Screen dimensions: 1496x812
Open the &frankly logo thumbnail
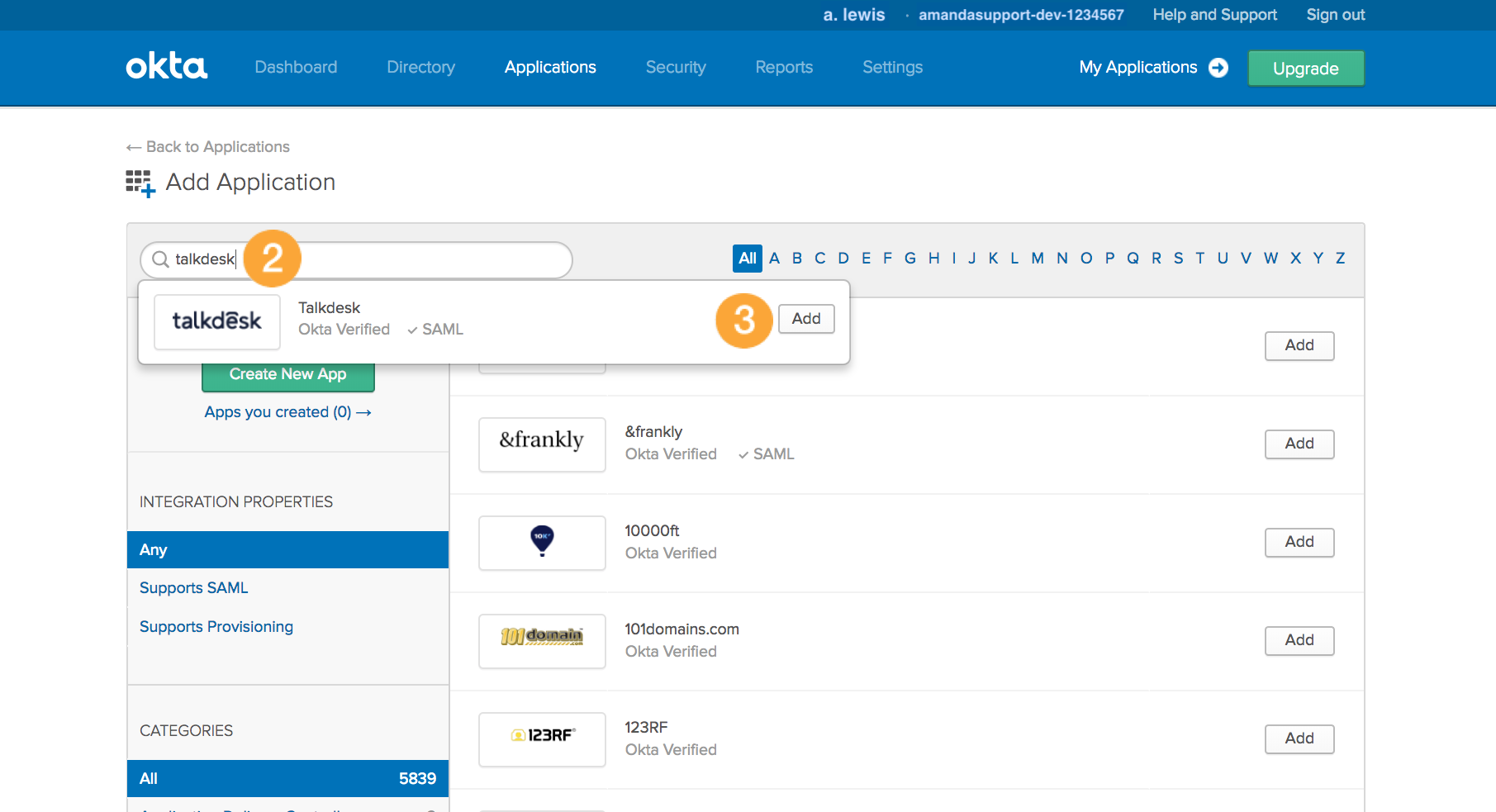pyautogui.click(x=542, y=444)
